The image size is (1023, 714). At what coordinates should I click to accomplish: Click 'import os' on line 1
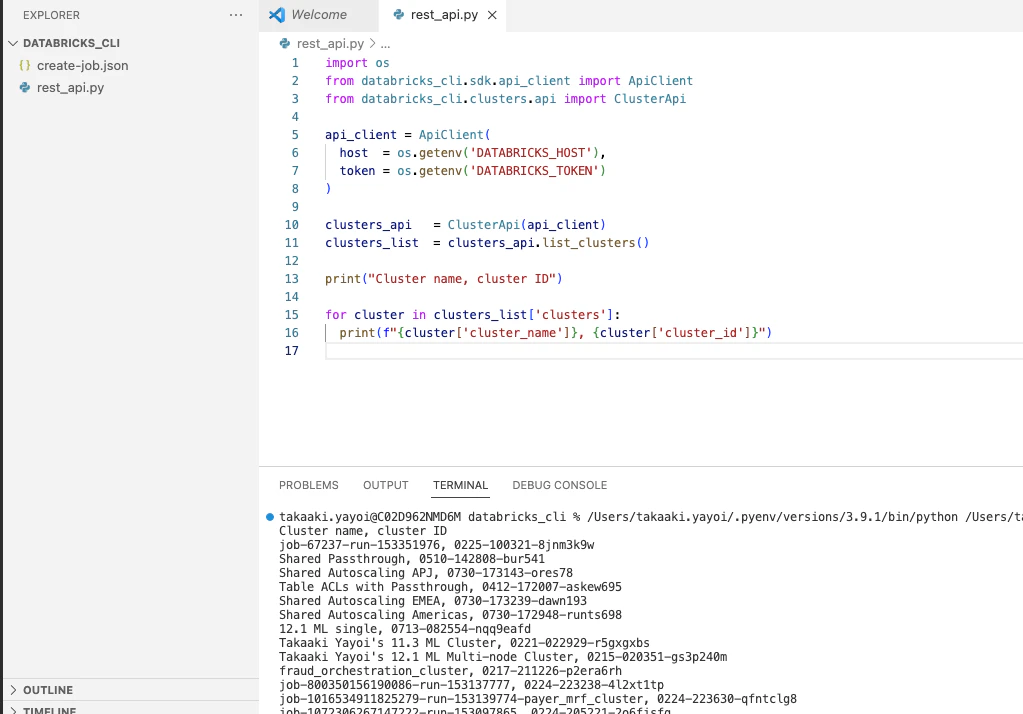click(358, 63)
